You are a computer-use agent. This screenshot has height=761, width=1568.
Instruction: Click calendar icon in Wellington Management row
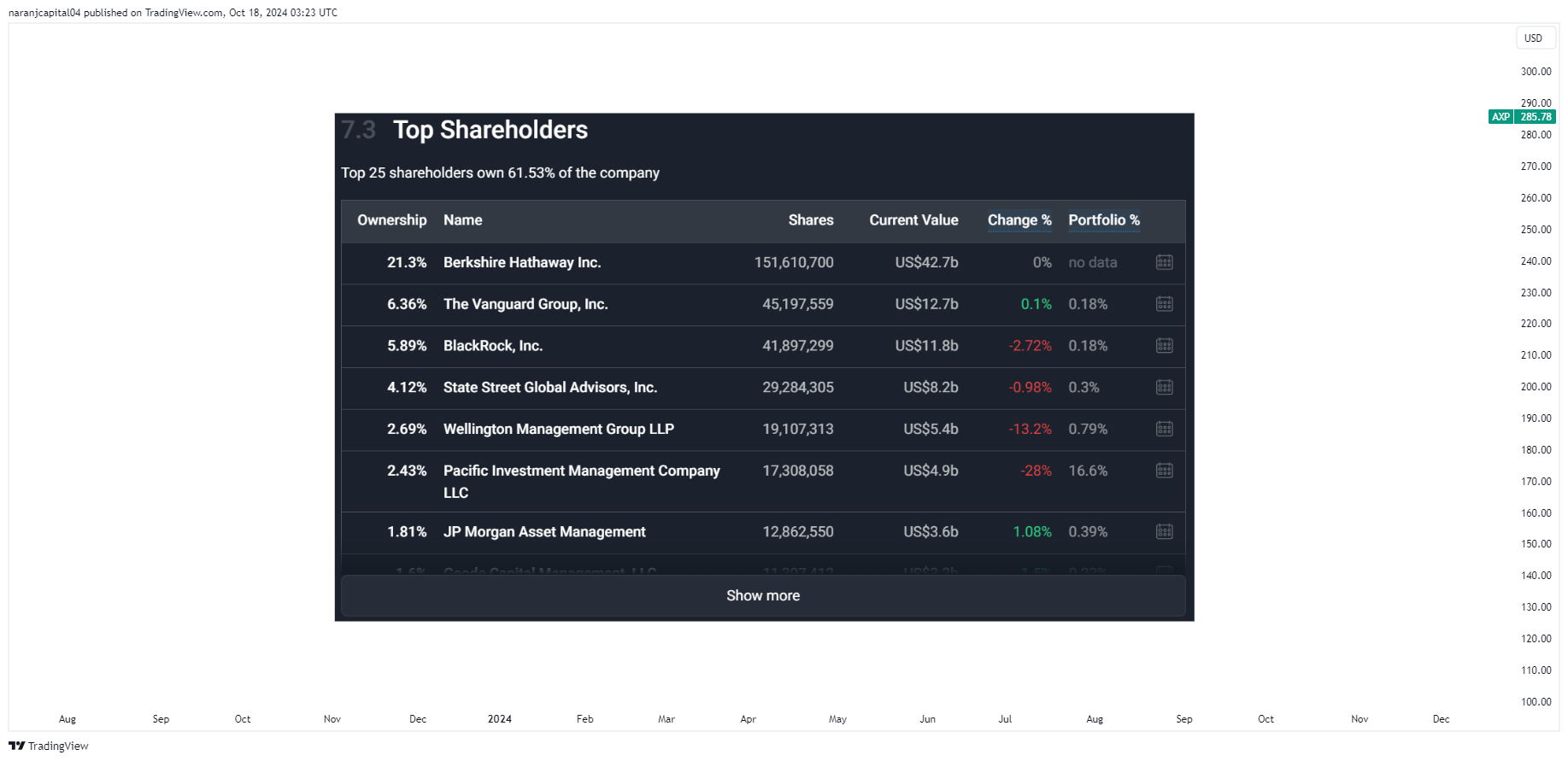coord(1164,429)
